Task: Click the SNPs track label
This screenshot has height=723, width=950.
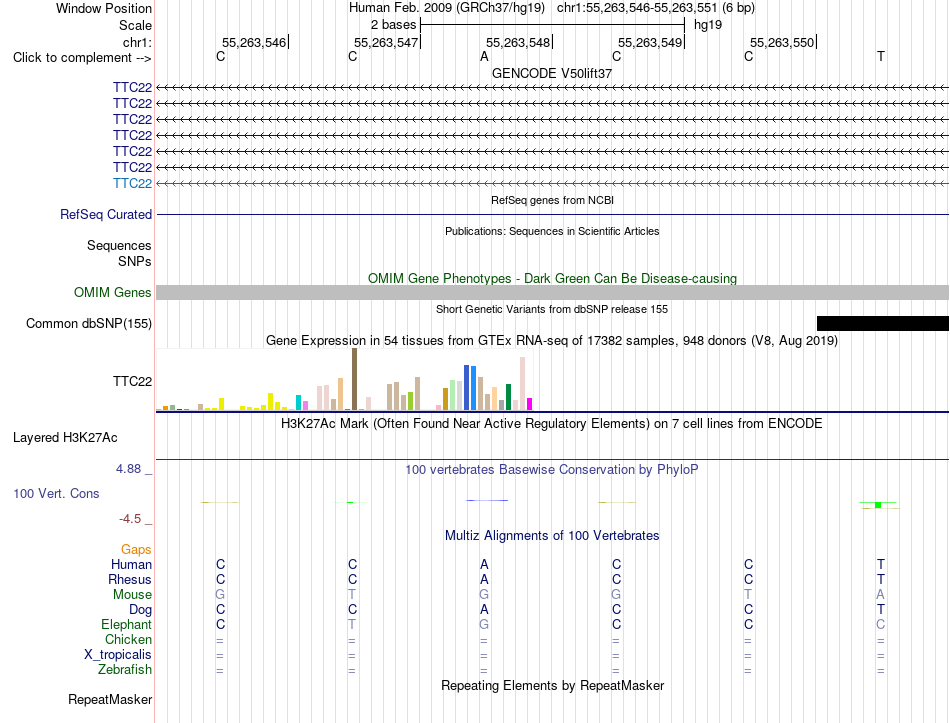Action: 135,261
